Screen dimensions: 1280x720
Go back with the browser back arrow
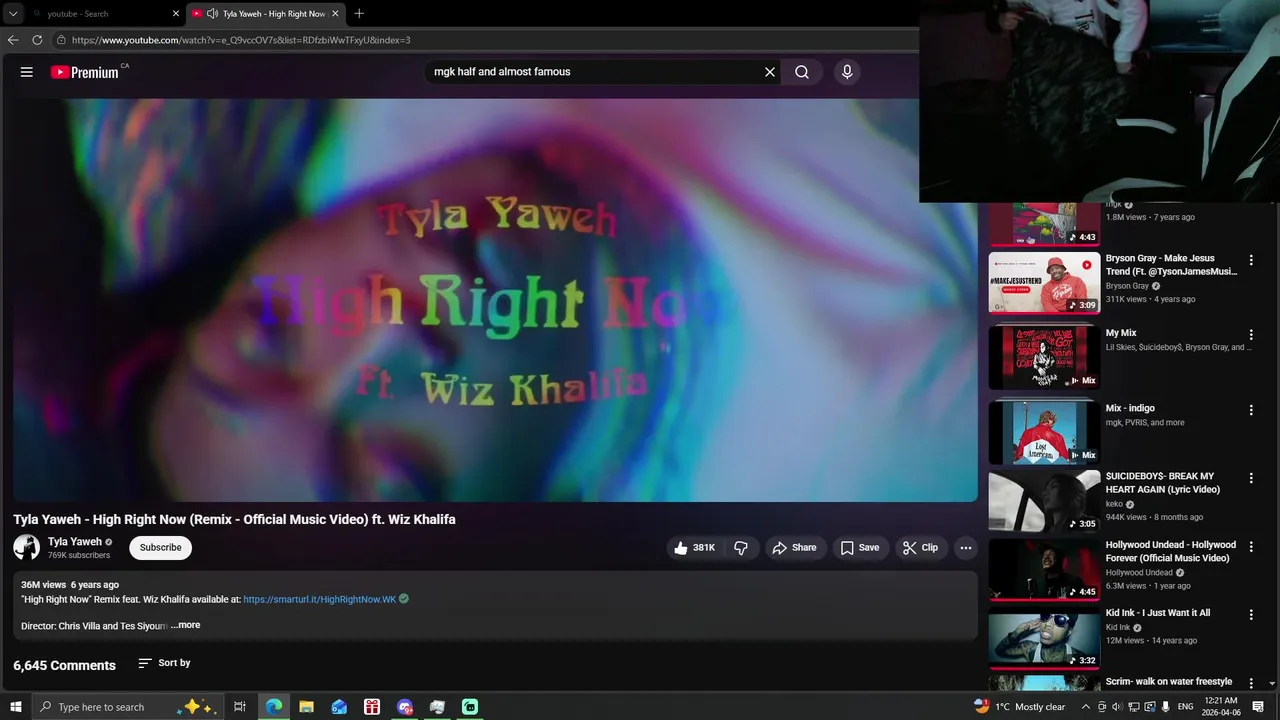13,40
